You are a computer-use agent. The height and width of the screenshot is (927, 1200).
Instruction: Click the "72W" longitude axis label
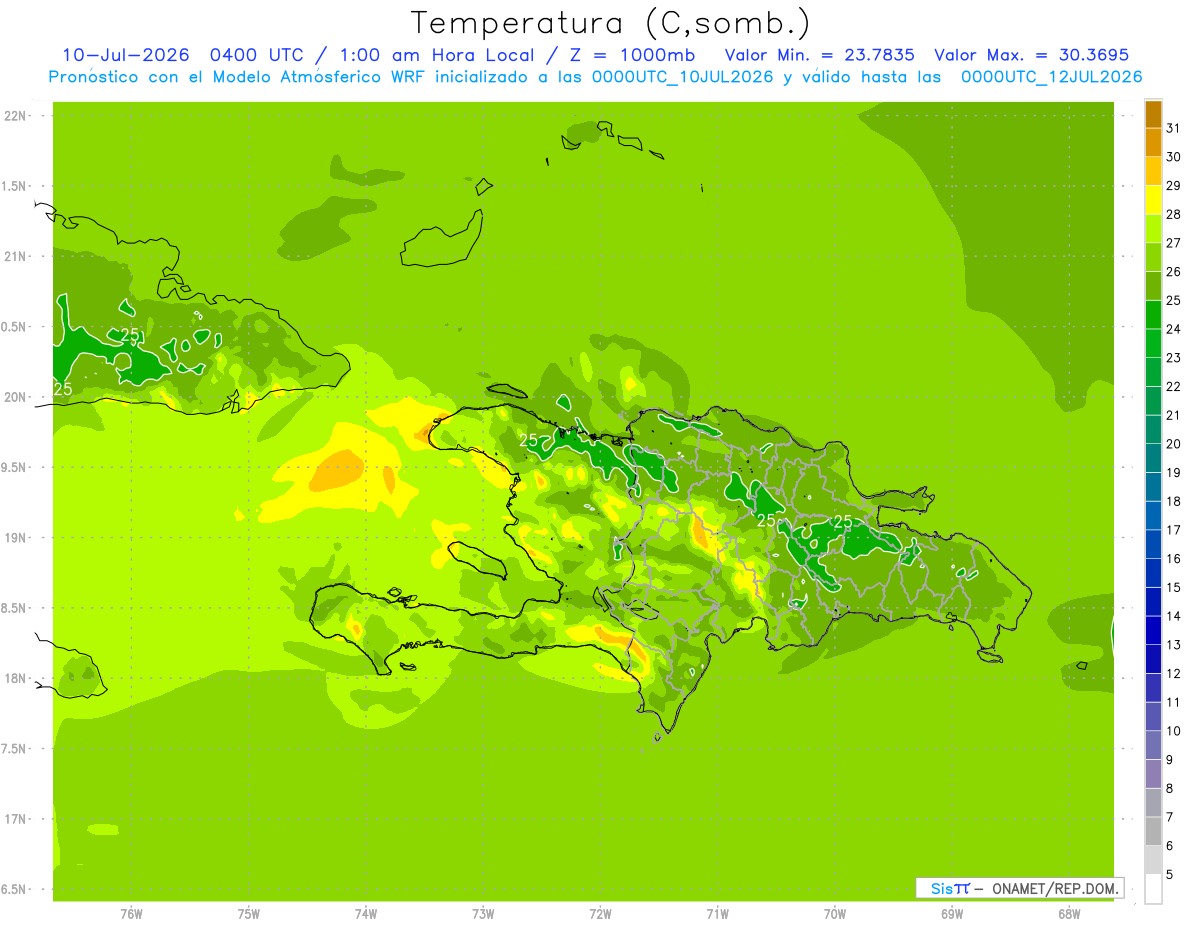tap(600, 914)
